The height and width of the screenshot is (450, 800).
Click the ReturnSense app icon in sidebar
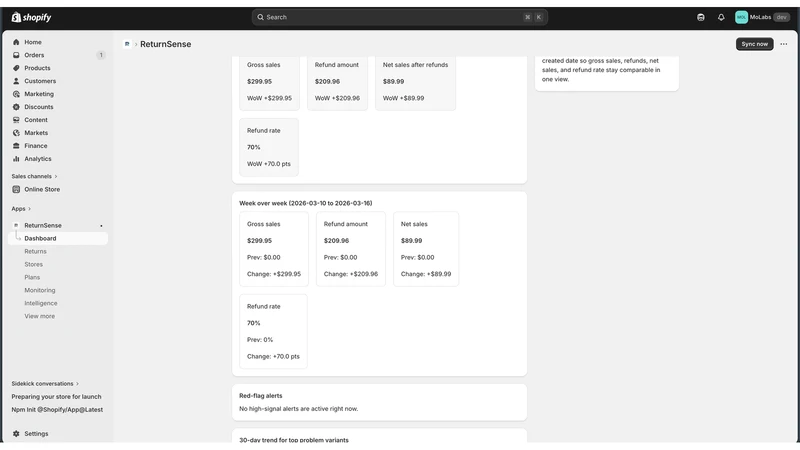tap(16, 226)
